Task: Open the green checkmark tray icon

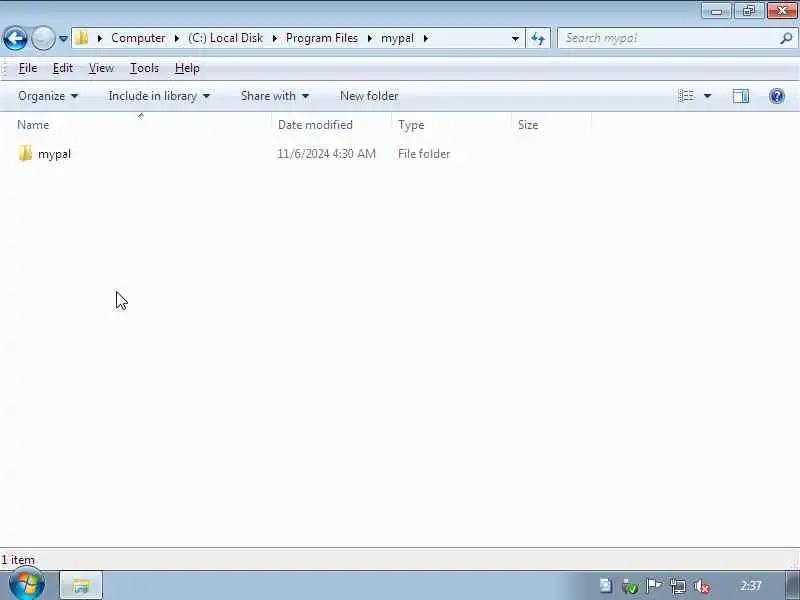Action: (630, 586)
